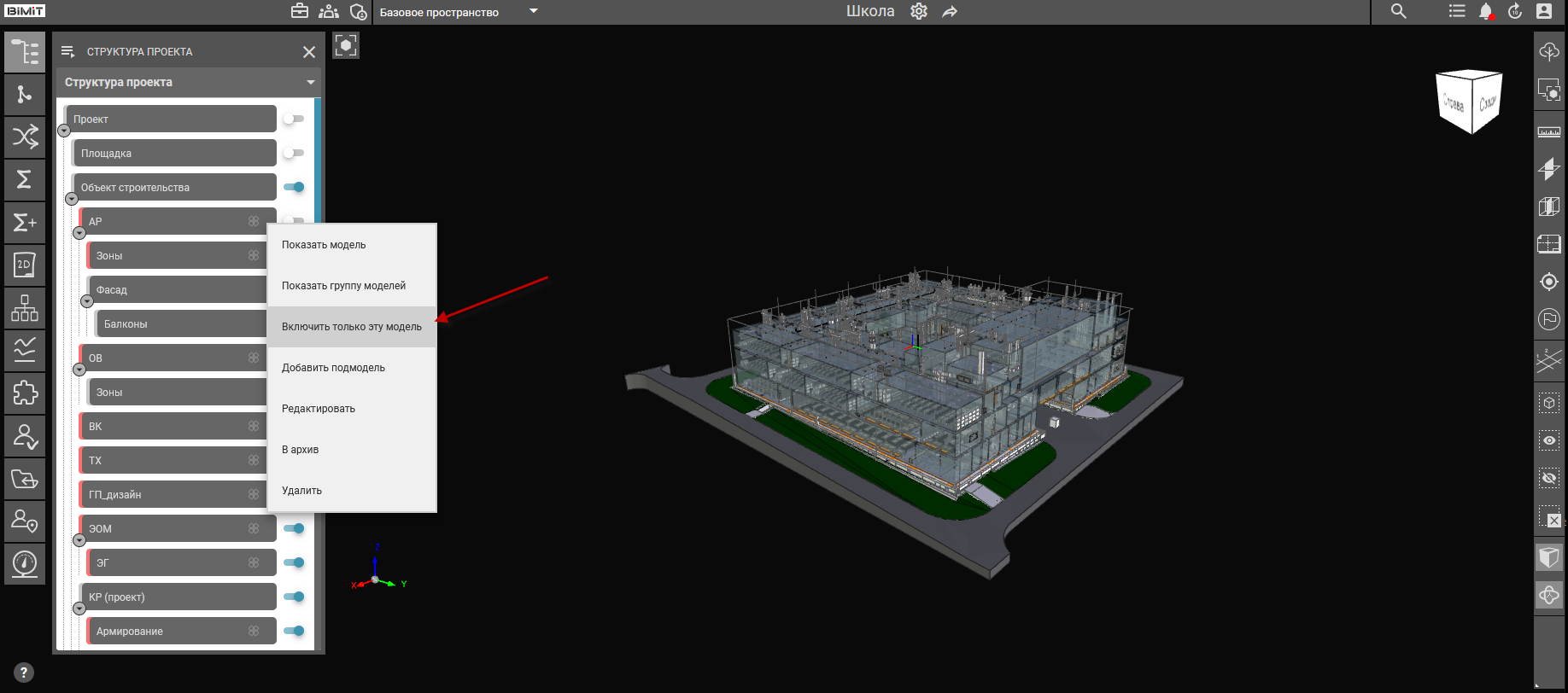Click the ruler measurement tool
This screenshot has height=693, width=1568.
(x=1548, y=131)
